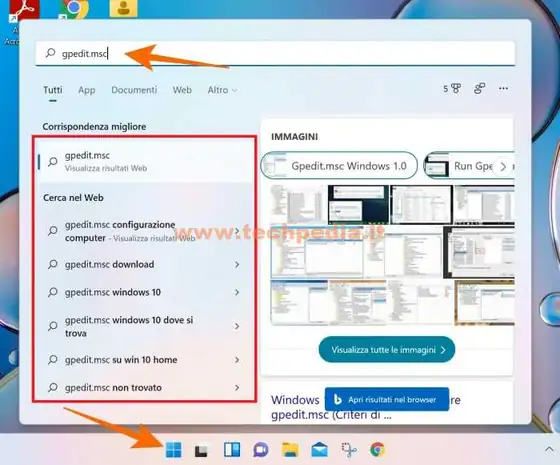Switch to the App filter tab
560x465 pixels.
(87, 90)
